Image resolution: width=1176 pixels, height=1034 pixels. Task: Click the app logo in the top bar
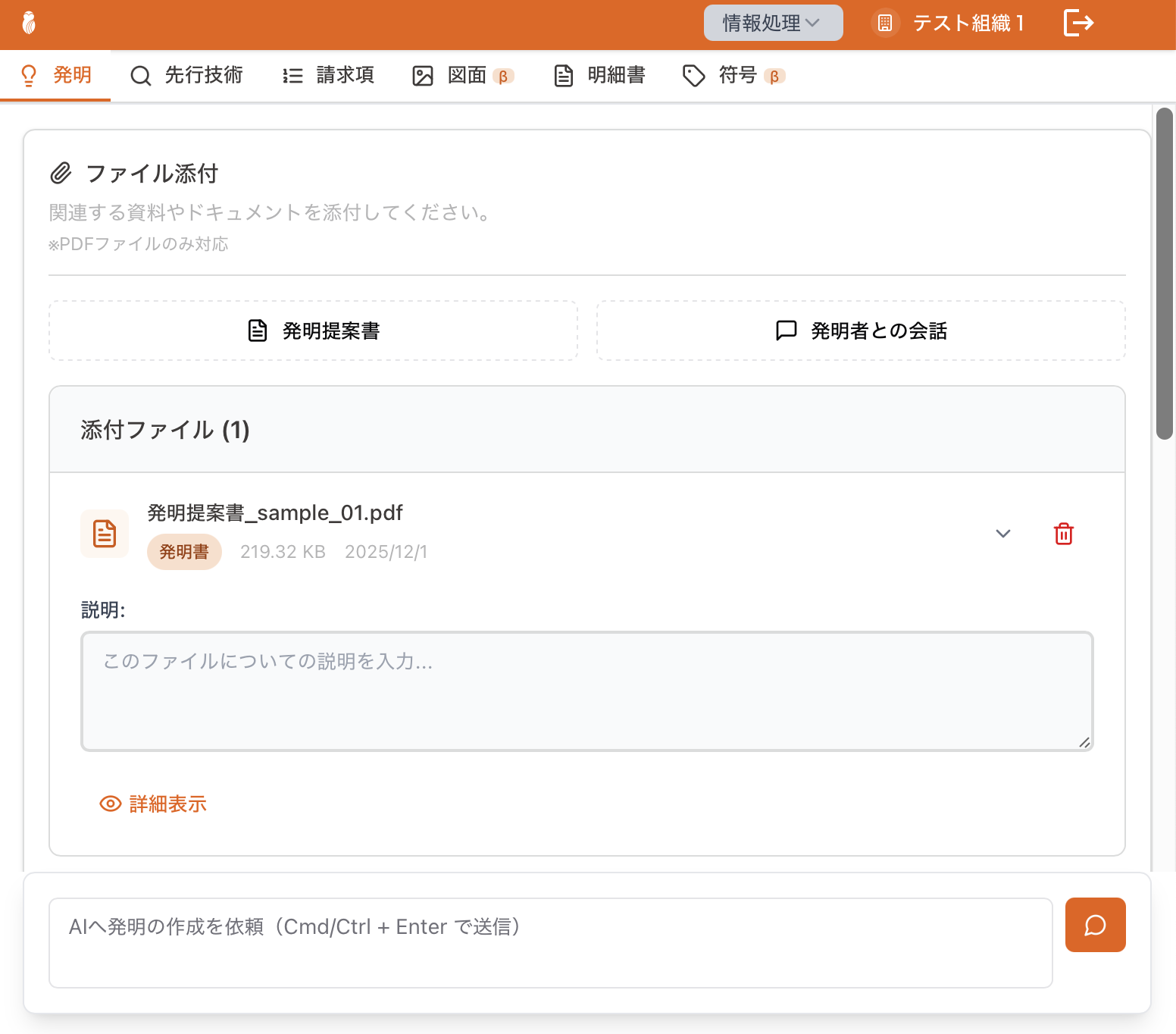29,23
